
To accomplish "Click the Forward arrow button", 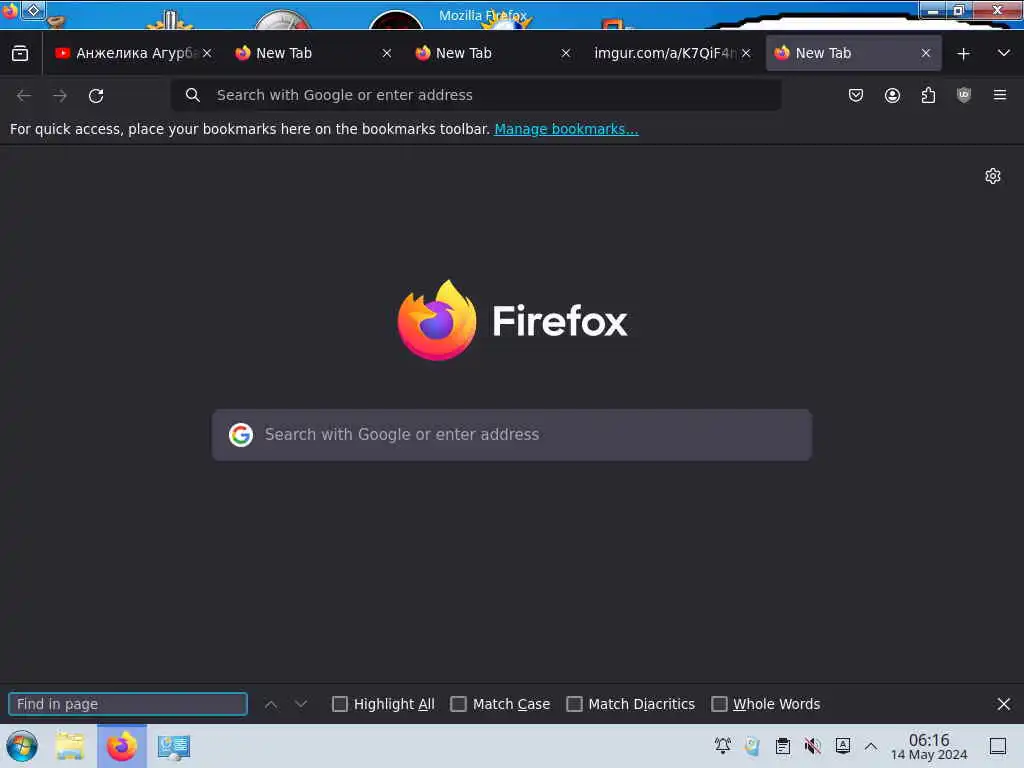I will pos(60,95).
